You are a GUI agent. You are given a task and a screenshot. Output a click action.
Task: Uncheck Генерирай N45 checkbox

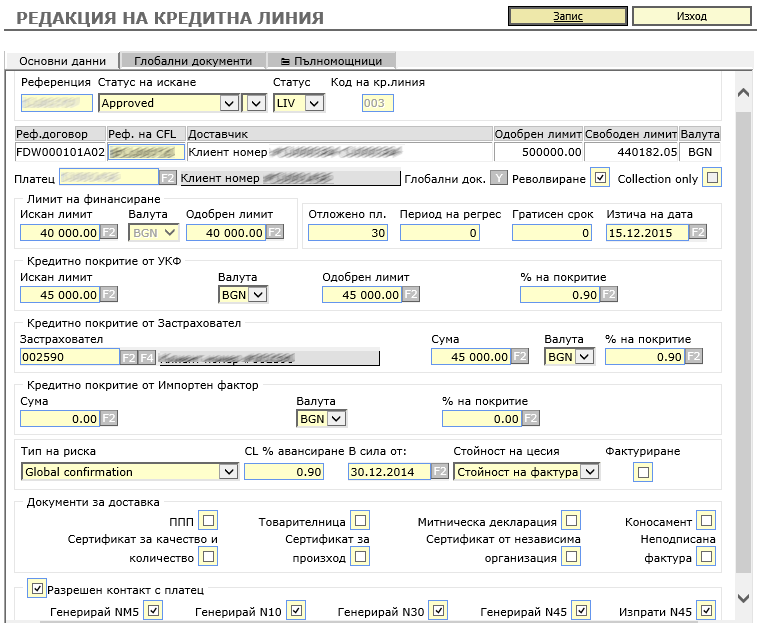click(x=581, y=610)
